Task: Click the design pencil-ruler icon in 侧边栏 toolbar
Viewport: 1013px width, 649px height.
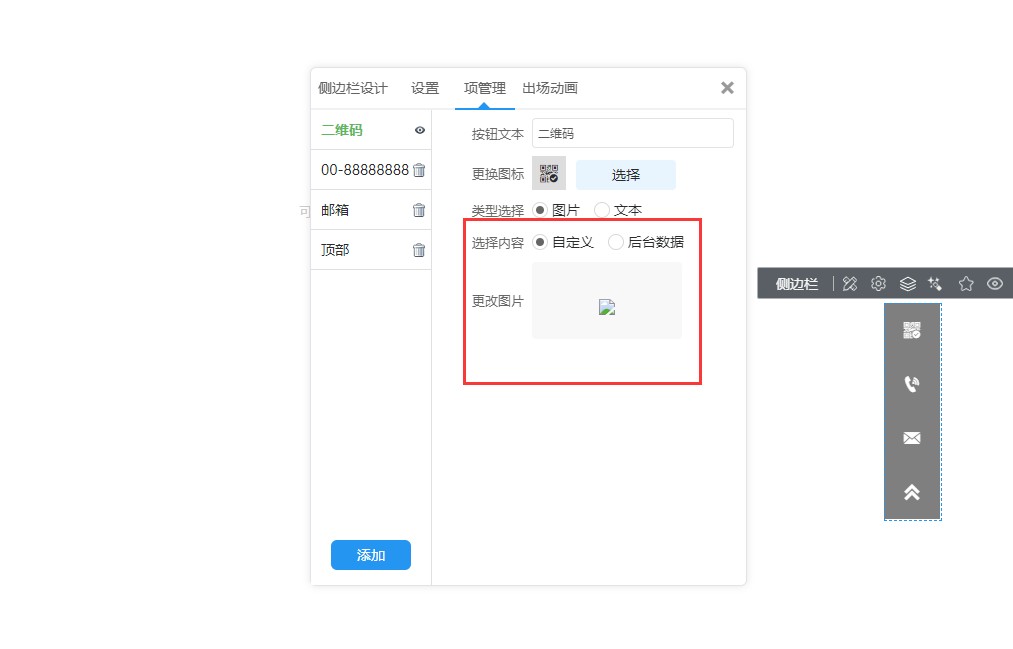Action: (850, 284)
